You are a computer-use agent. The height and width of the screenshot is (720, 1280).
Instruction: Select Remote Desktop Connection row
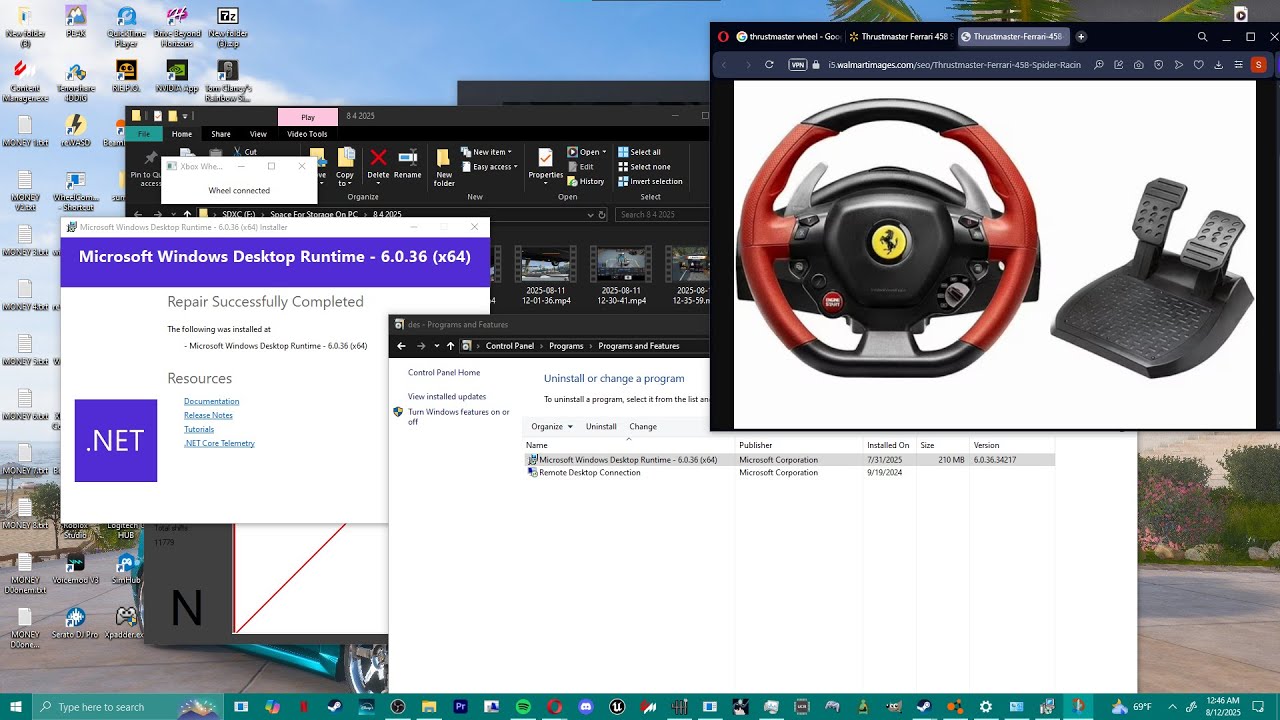790,472
